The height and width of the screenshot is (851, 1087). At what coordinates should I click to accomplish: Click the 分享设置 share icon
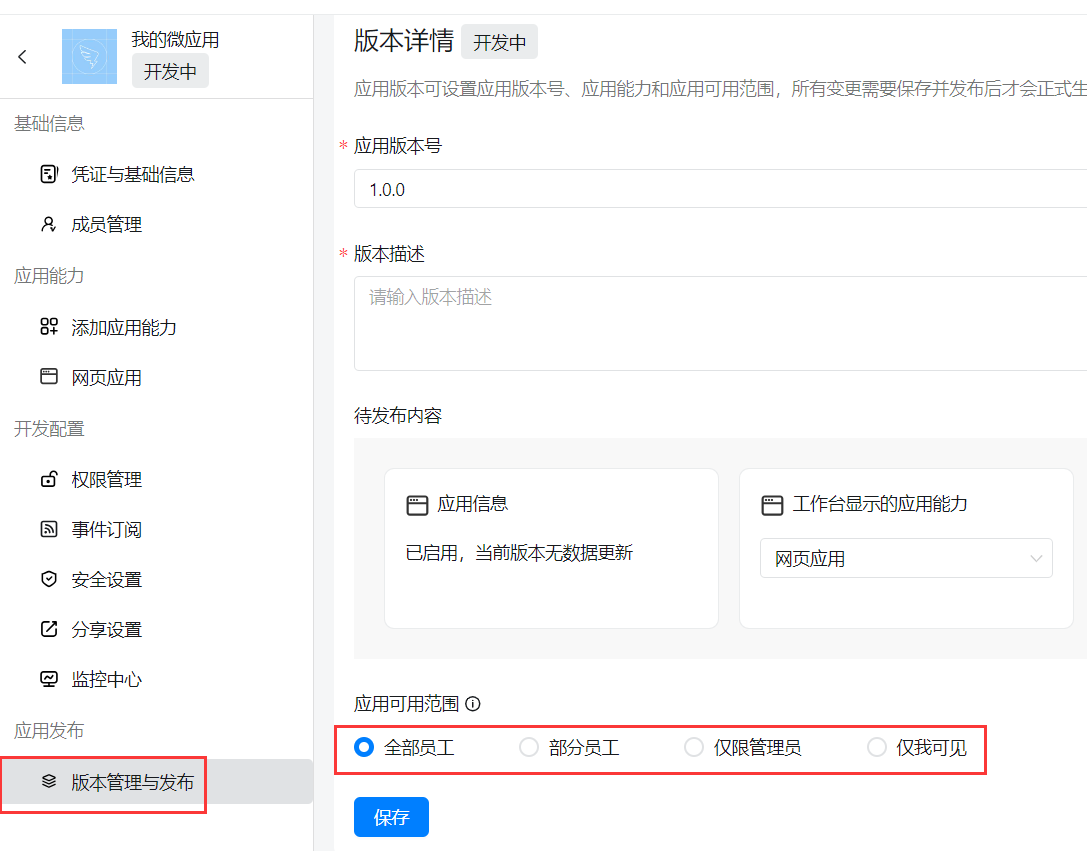click(x=48, y=630)
